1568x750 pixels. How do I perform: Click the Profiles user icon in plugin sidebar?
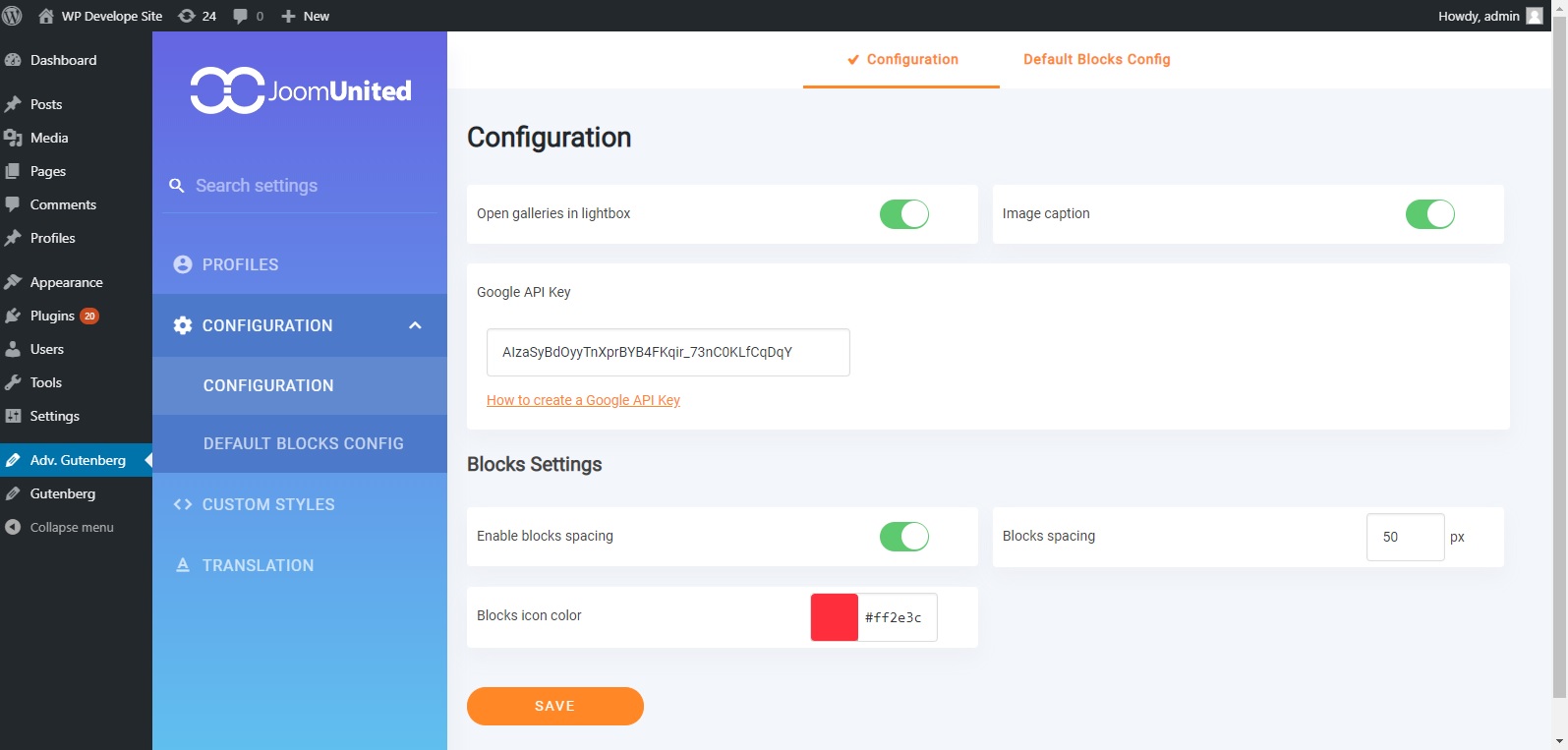[182, 264]
